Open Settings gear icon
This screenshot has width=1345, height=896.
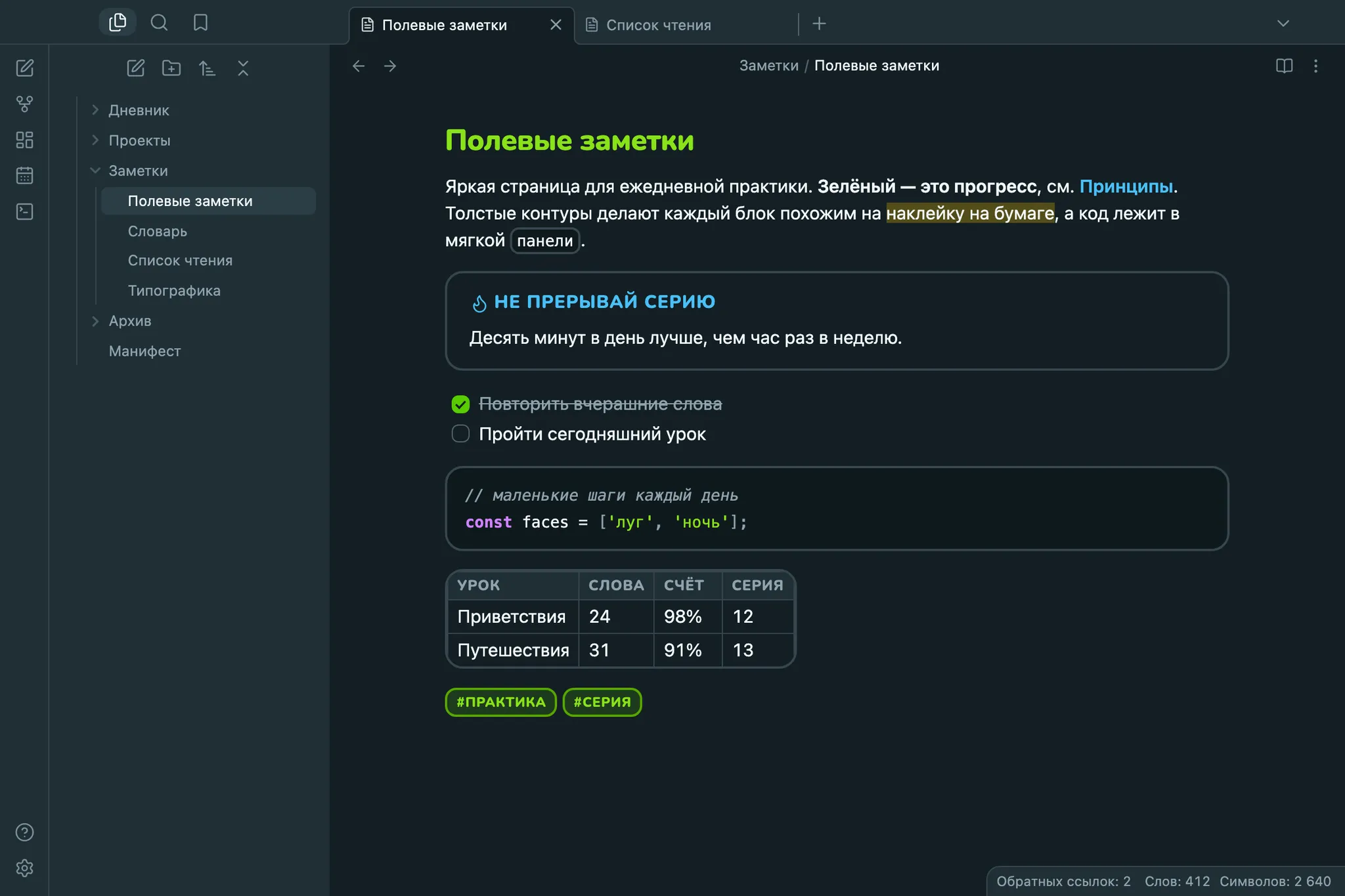pos(25,868)
